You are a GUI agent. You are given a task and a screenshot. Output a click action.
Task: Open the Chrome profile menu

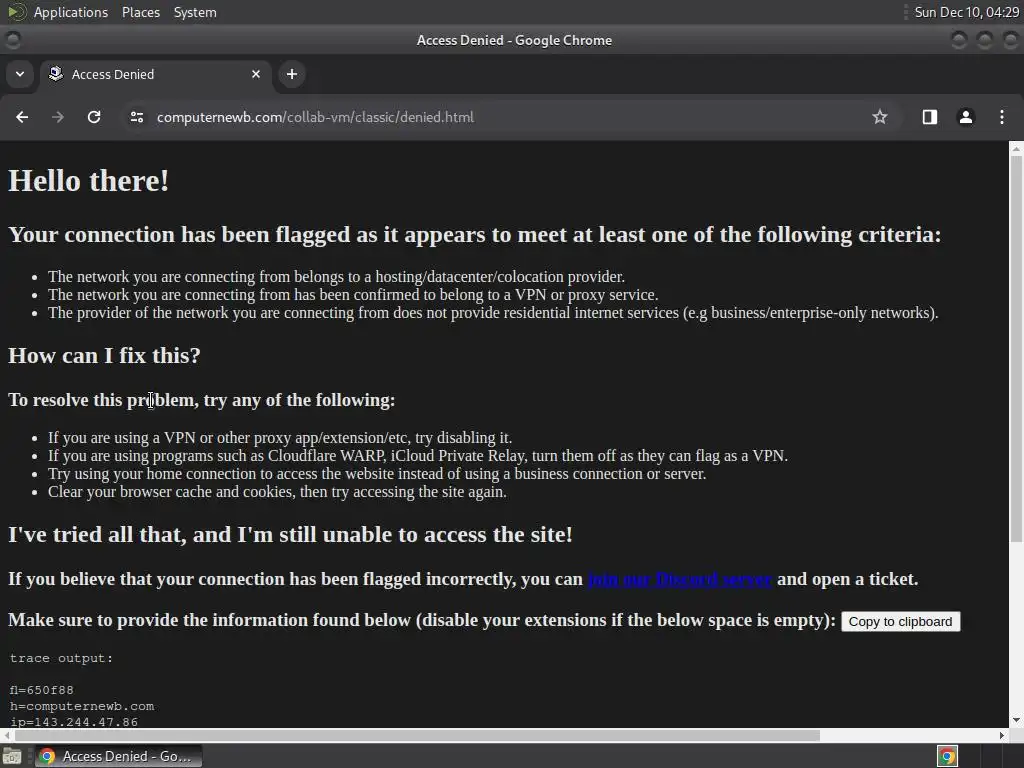(966, 117)
